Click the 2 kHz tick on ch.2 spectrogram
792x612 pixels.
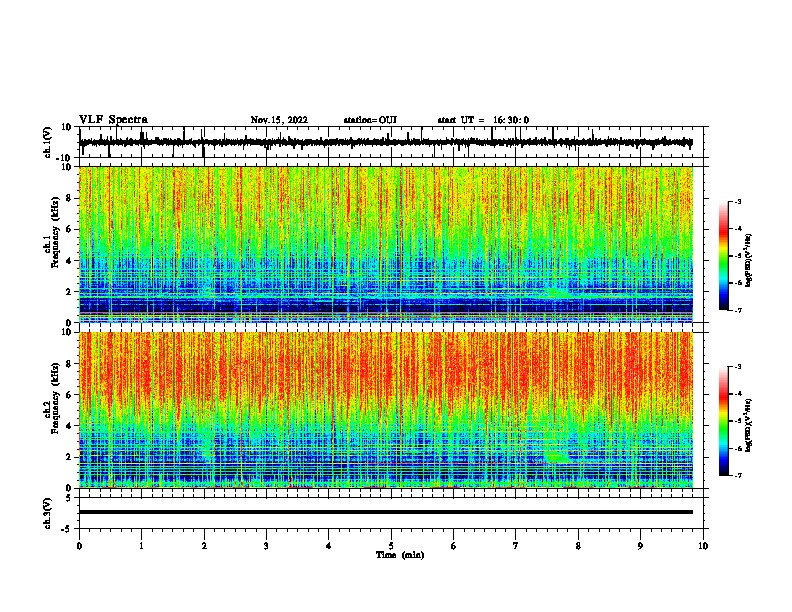pyautogui.click(x=69, y=457)
